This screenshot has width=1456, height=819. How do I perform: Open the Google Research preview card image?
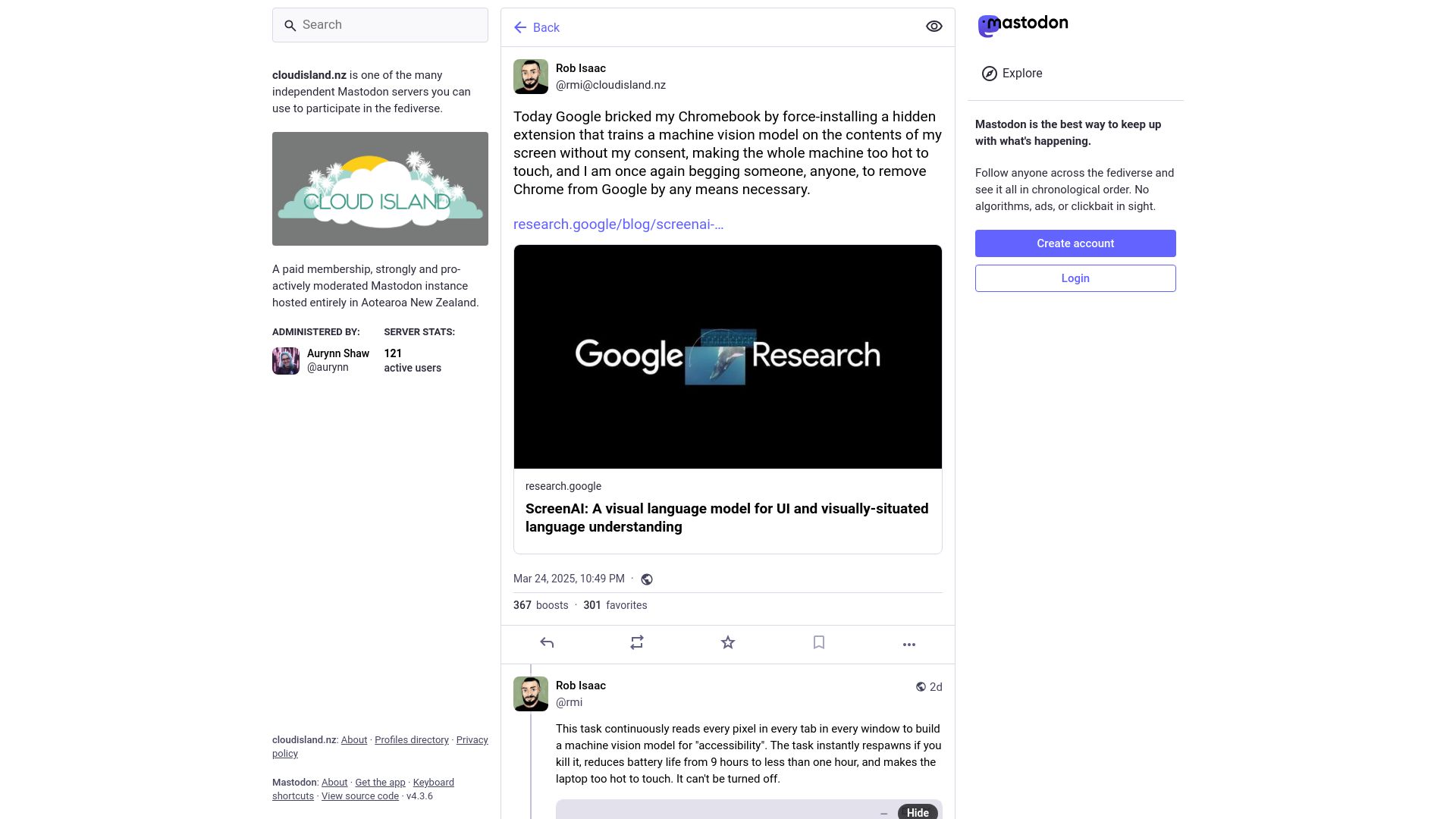click(728, 356)
